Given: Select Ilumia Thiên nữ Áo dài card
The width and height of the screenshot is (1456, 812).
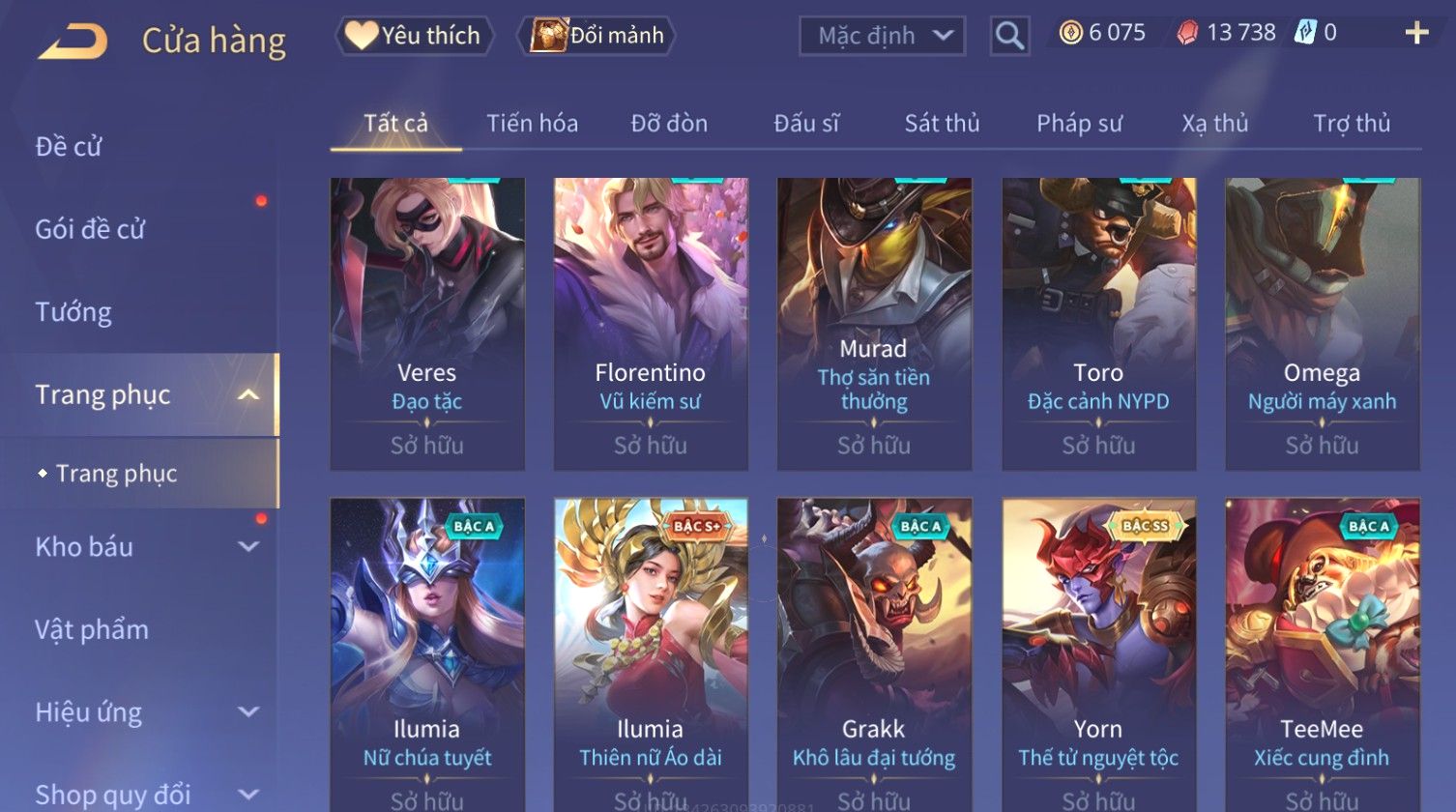Looking at the screenshot, I should tap(651, 654).
